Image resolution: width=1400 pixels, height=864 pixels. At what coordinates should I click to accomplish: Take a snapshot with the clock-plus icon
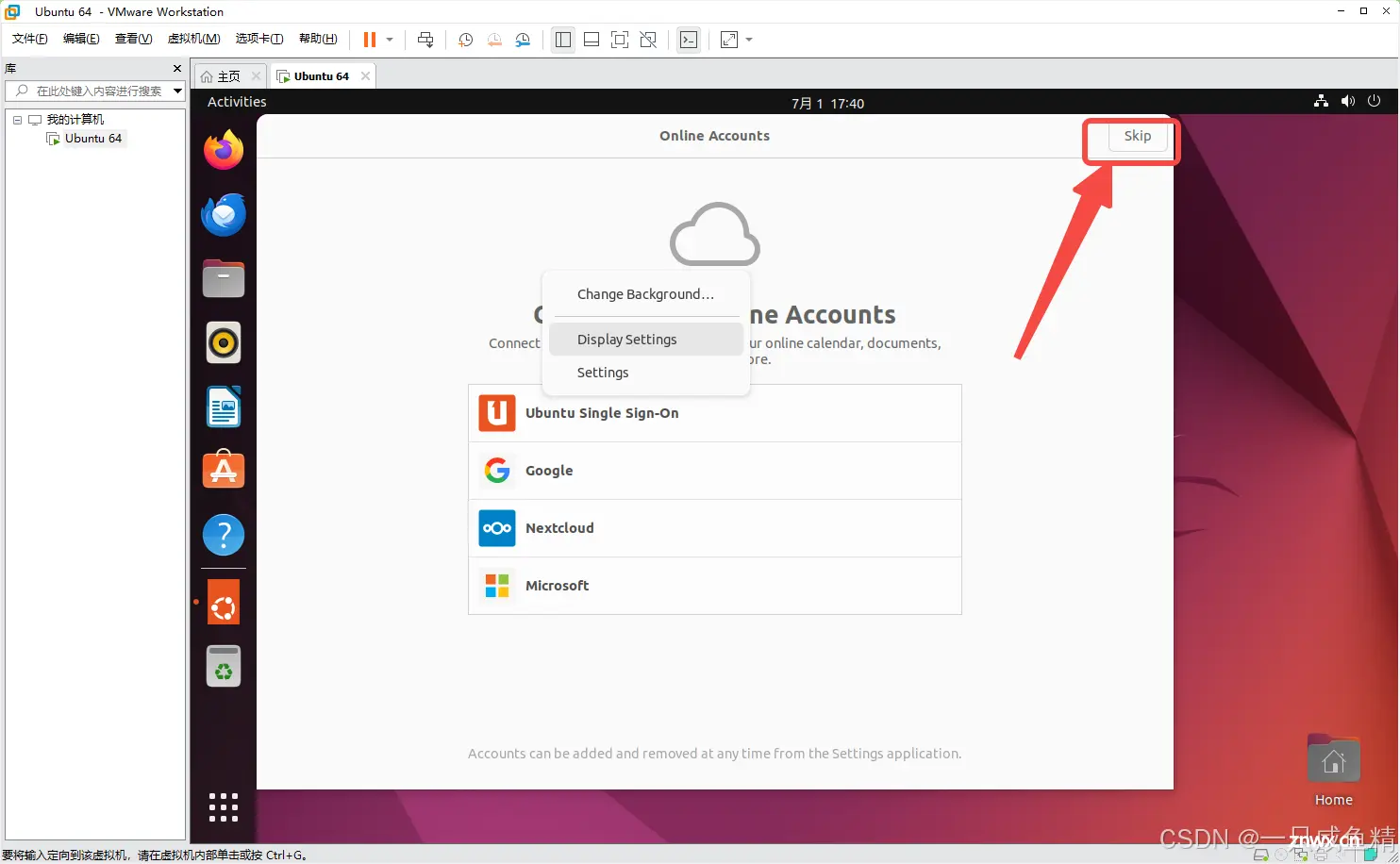(x=465, y=40)
